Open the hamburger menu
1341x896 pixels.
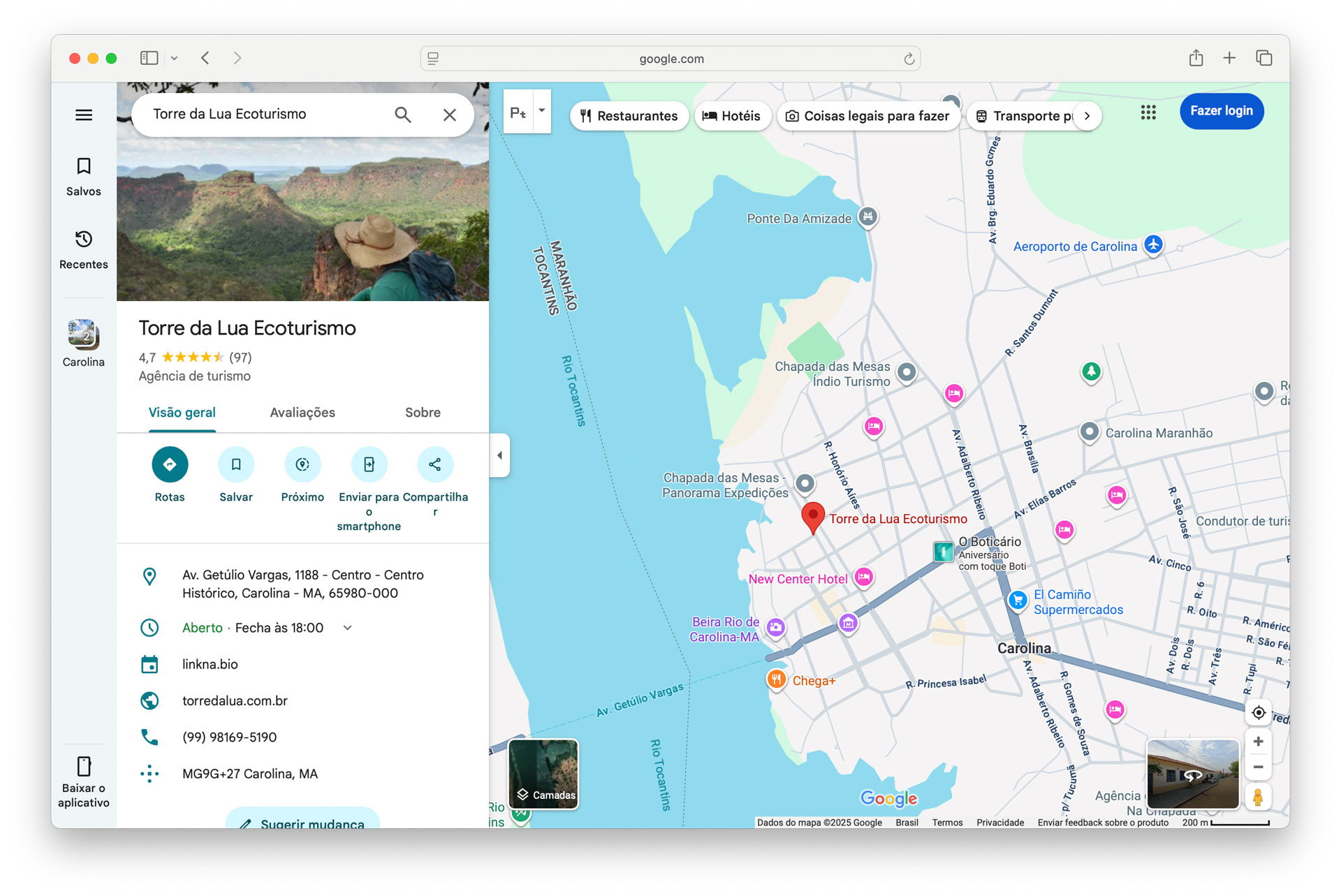click(84, 115)
